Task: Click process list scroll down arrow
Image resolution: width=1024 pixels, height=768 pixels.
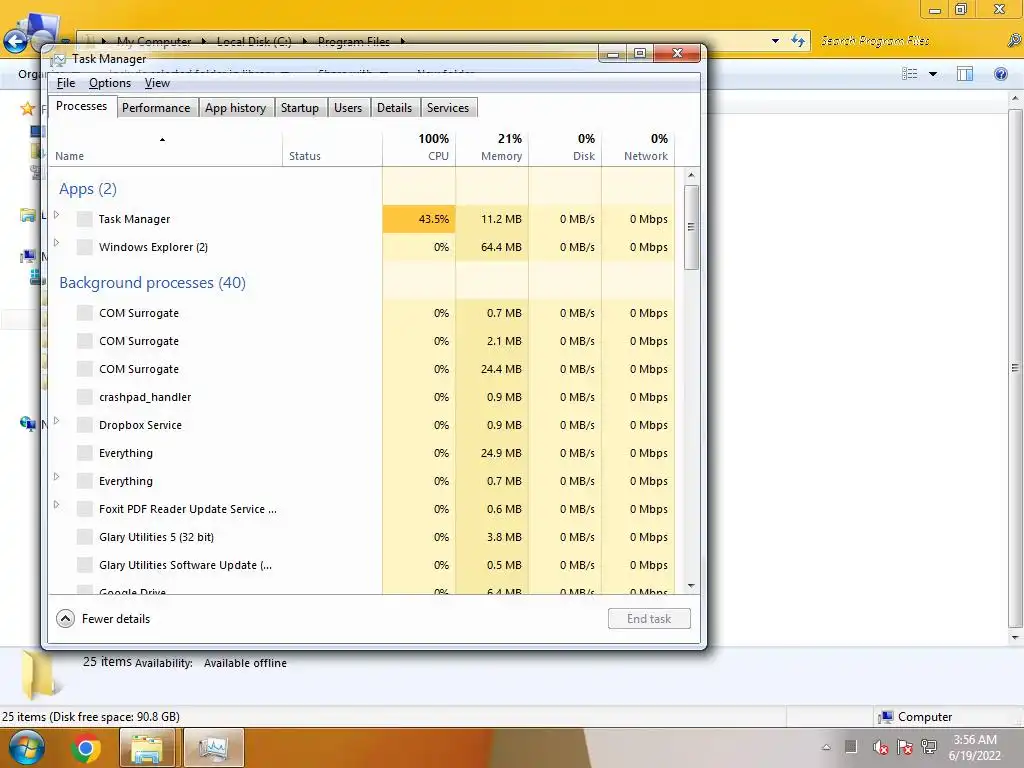Action: click(x=691, y=586)
